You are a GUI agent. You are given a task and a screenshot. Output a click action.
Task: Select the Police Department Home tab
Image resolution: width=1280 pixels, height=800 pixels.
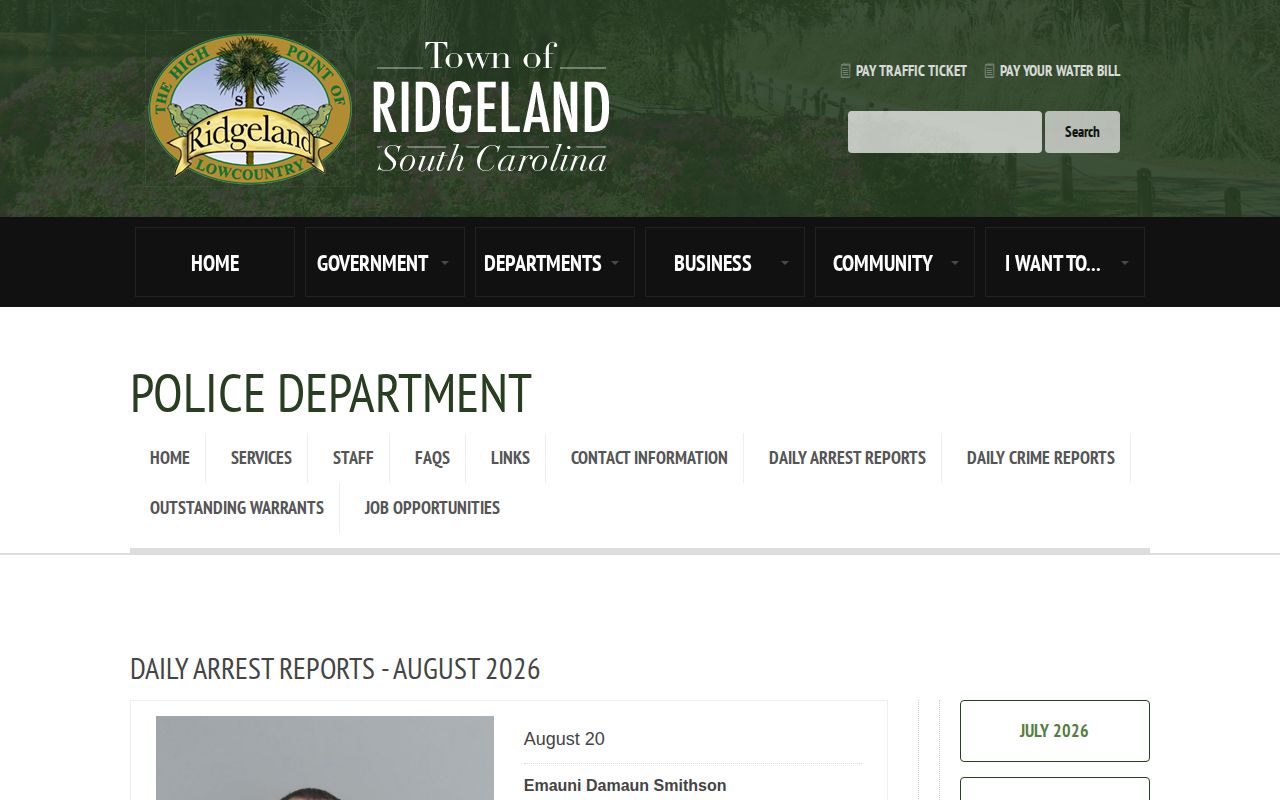(170, 458)
